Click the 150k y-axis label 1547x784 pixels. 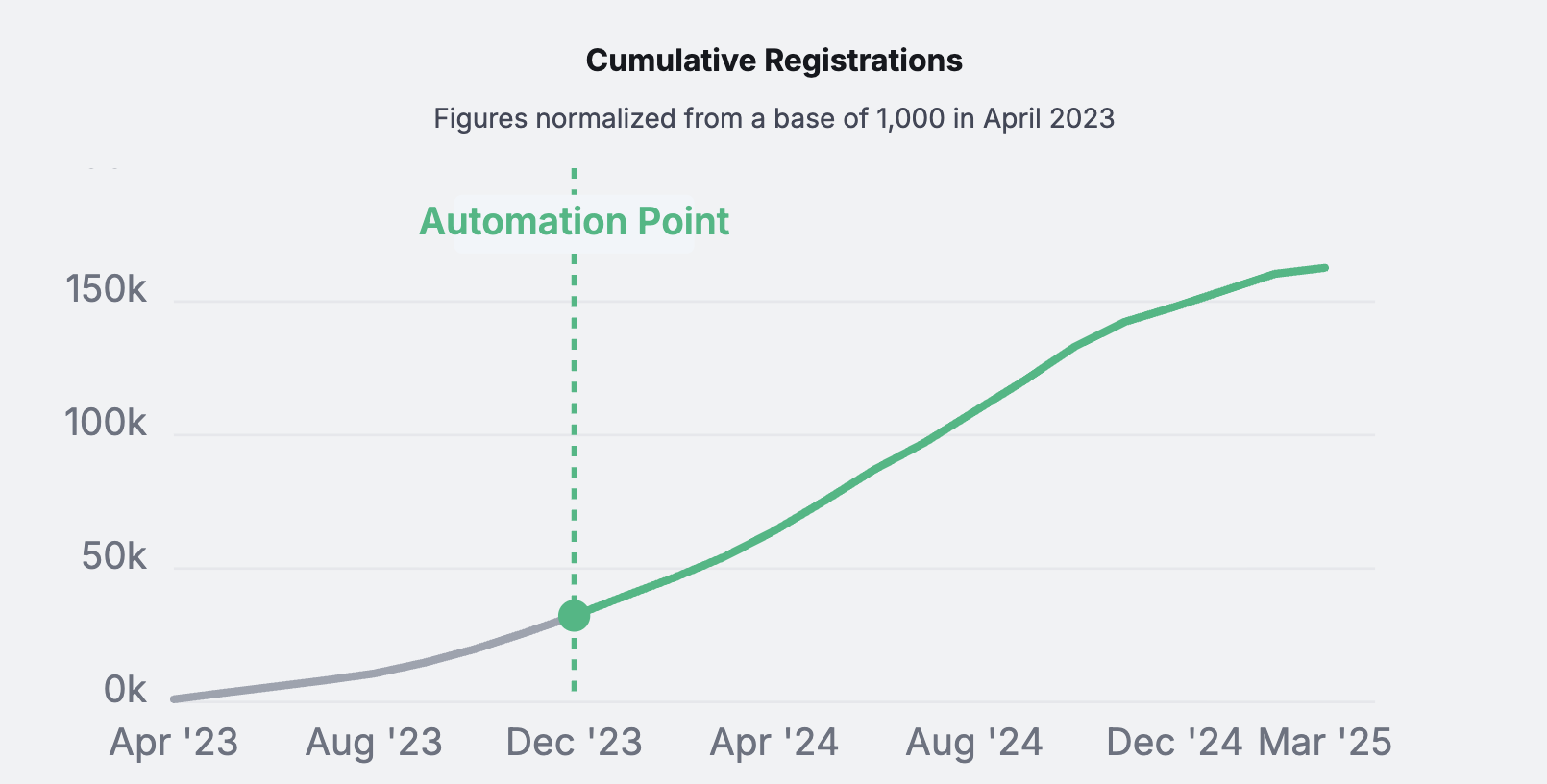pos(106,289)
